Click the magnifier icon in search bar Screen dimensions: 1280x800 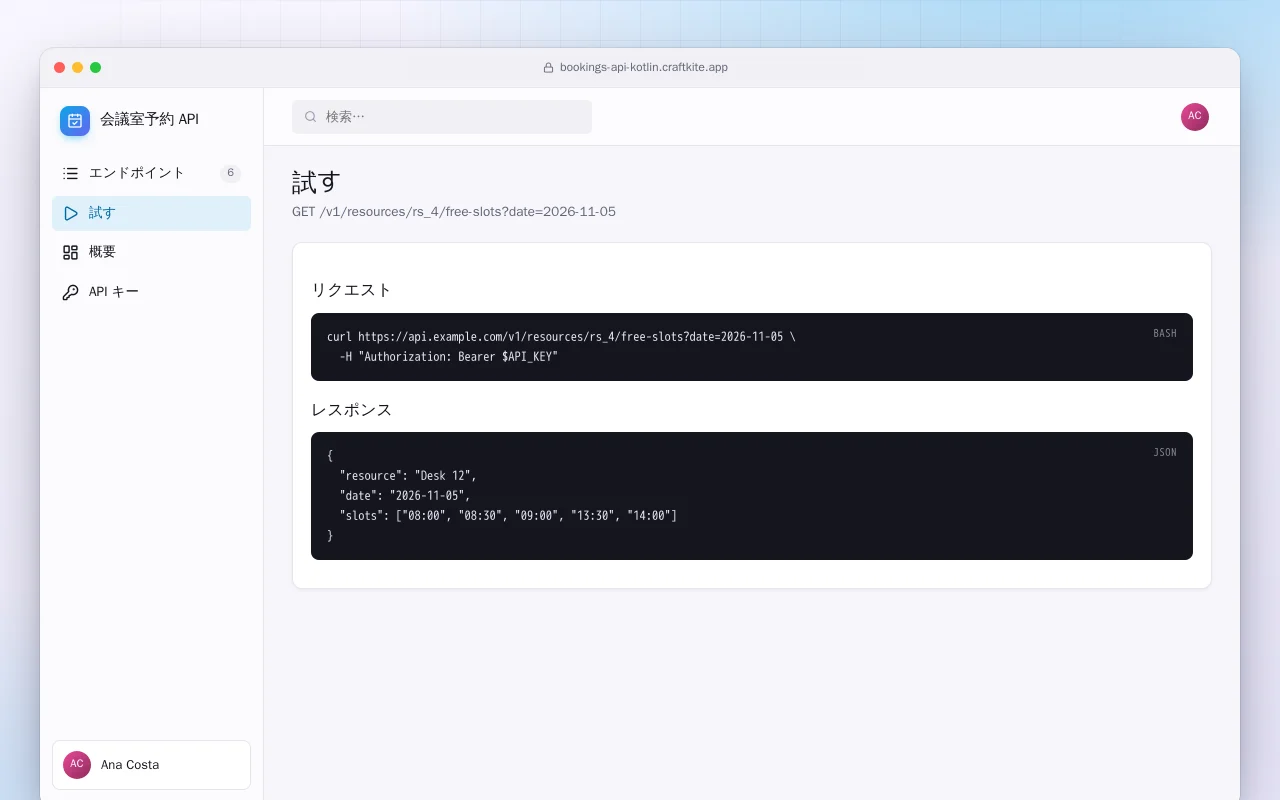click(311, 117)
